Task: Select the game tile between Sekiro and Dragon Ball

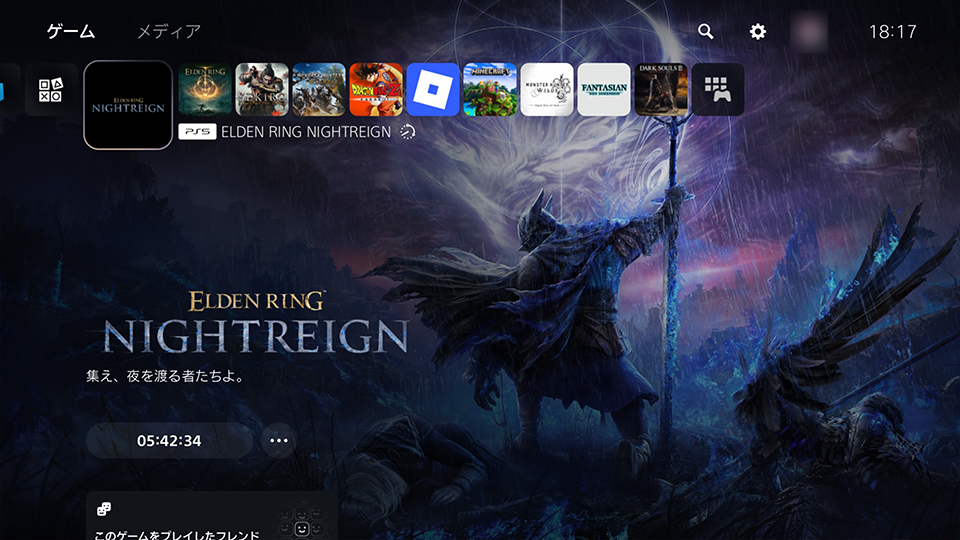Action: [319, 89]
